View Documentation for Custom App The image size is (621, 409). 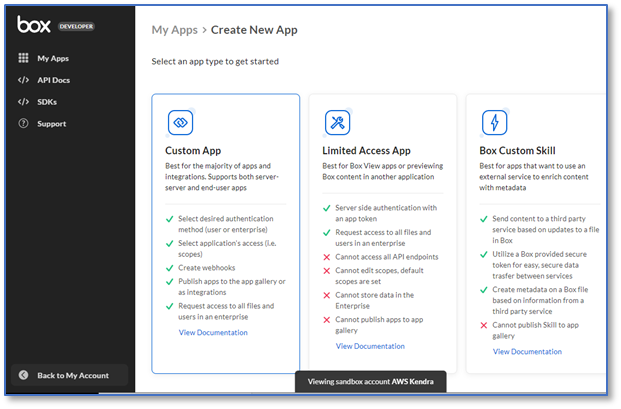[x=213, y=333]
